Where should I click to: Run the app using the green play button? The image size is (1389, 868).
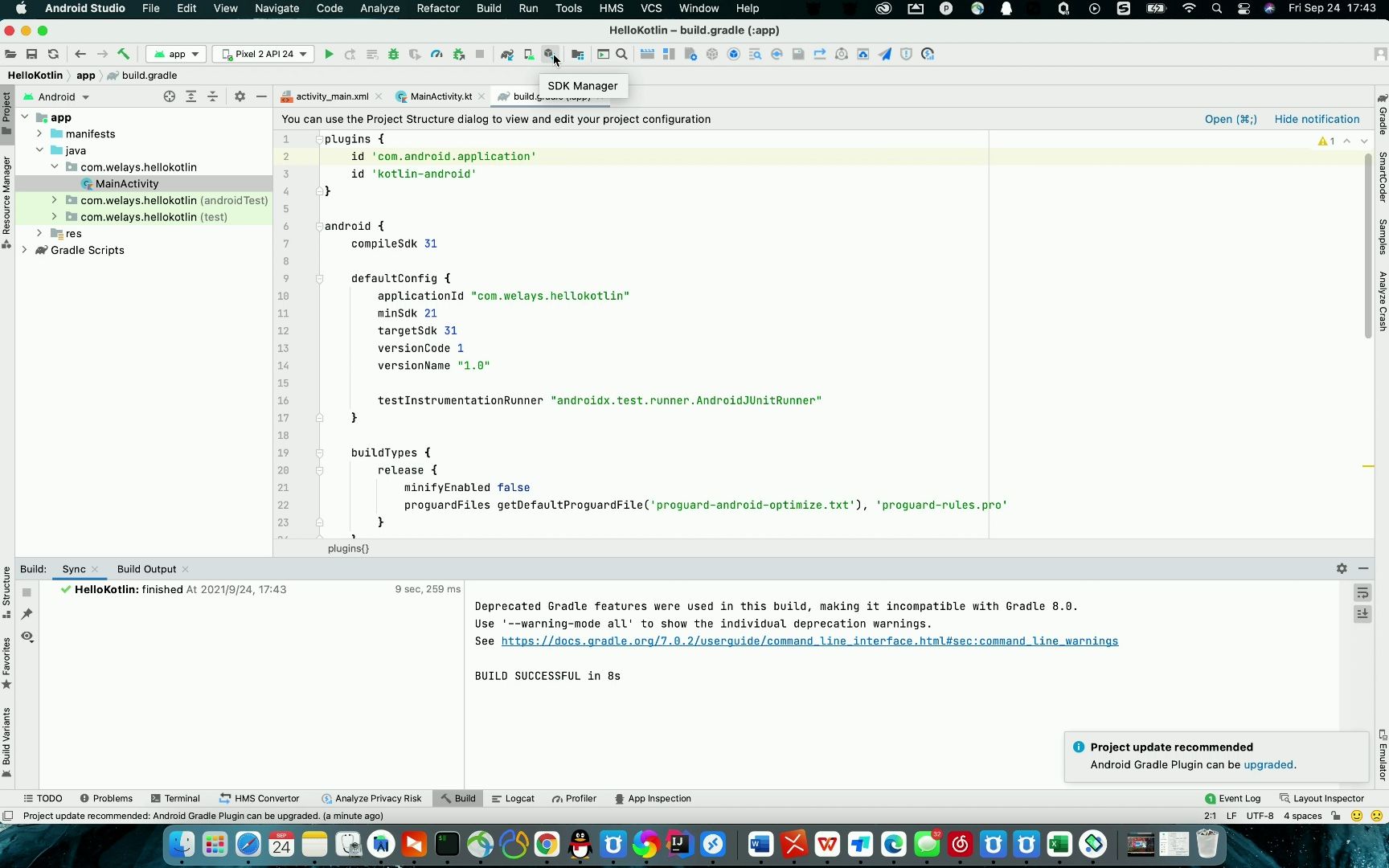(329, 54)
